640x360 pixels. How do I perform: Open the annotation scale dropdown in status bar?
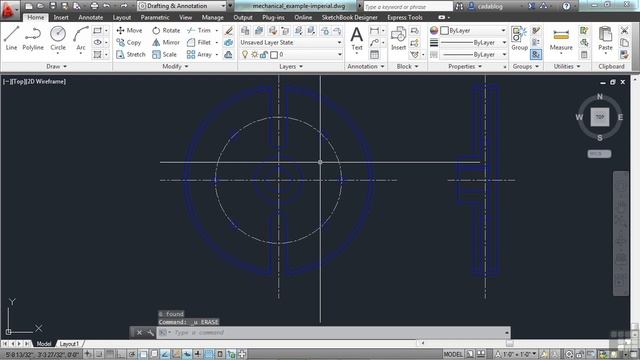pos(516,354)
